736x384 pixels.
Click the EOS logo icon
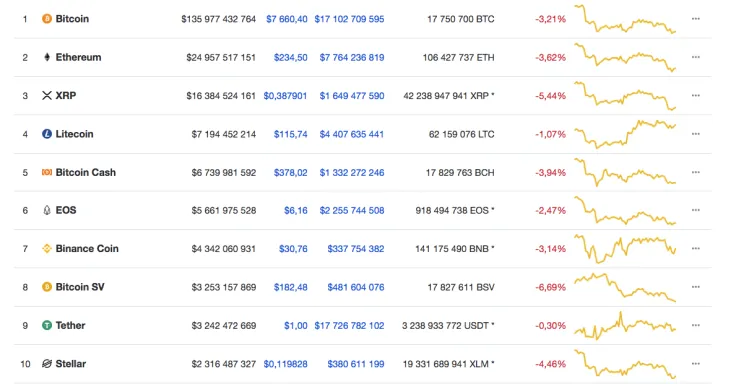tap(47, 210)
